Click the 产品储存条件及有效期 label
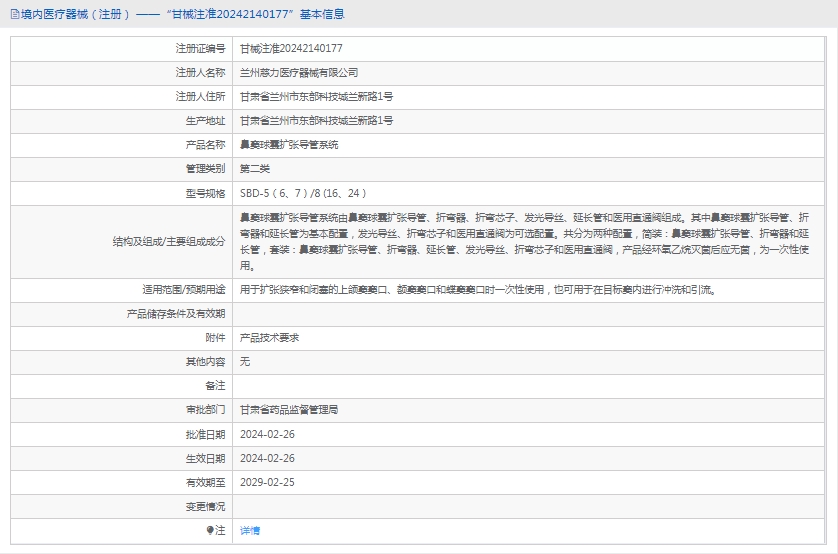 tap(176, 314)
